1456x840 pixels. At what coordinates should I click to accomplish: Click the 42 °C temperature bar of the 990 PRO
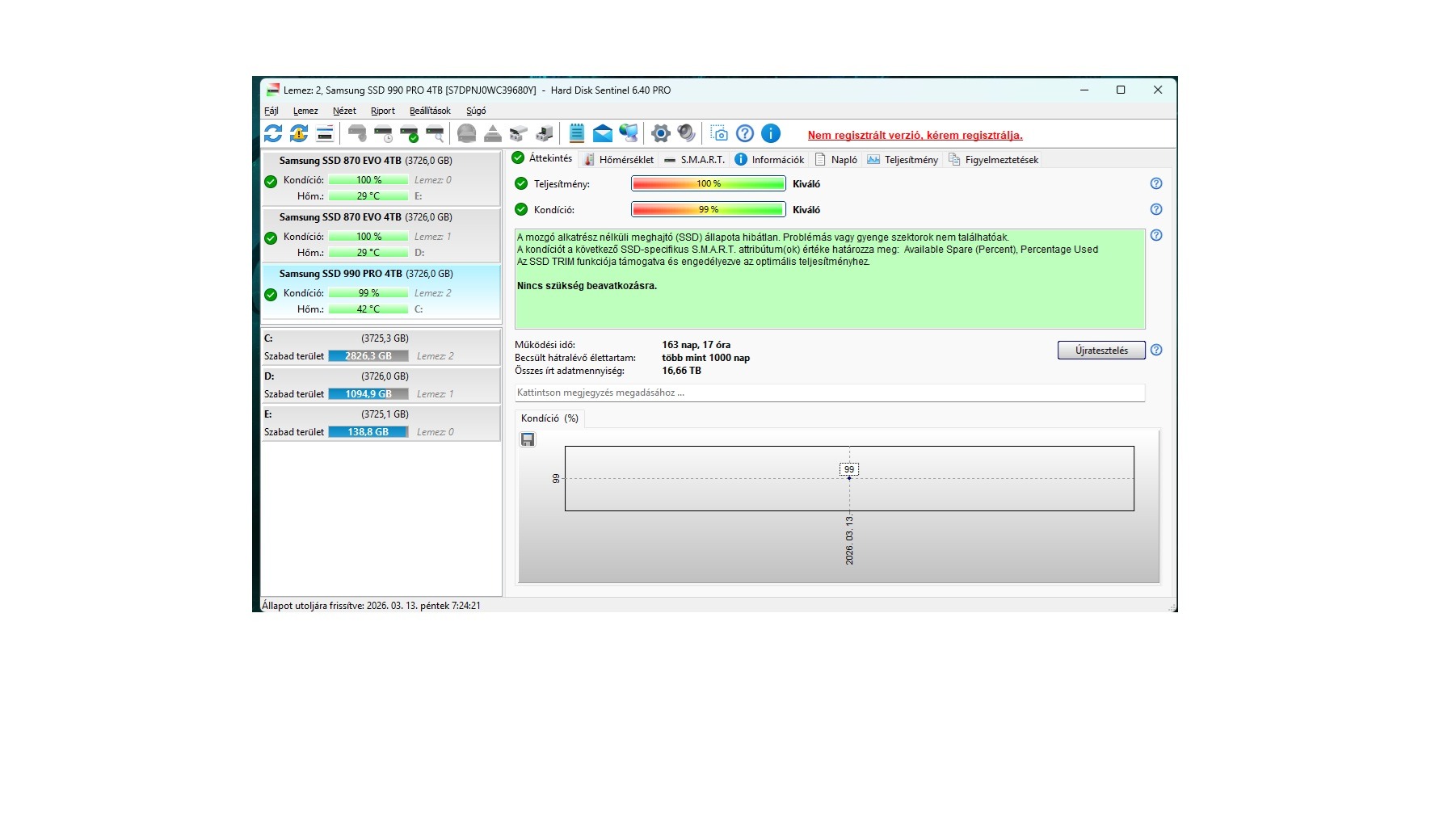tap(368, 309)
